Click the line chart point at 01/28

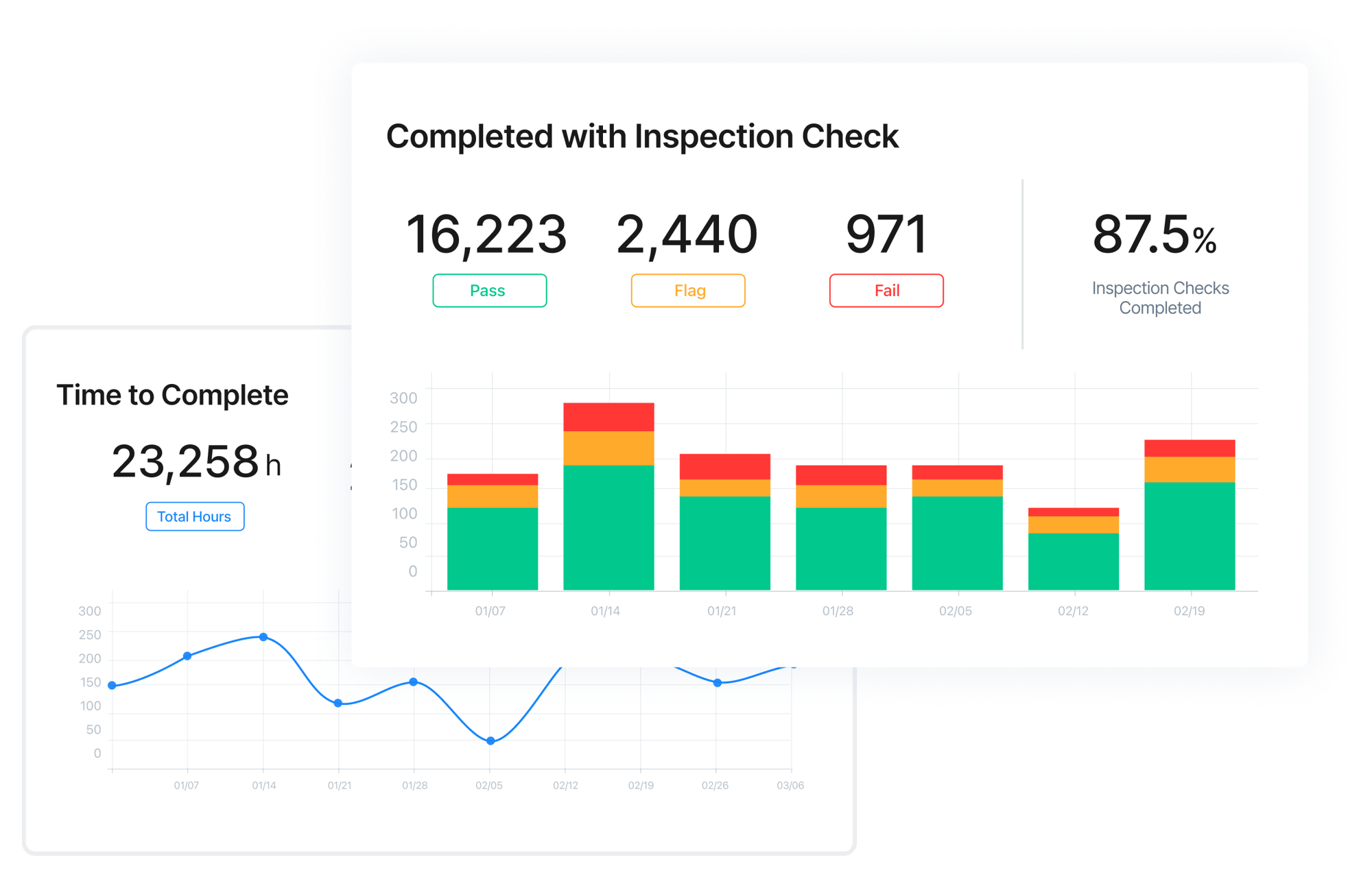pos(413,682)
